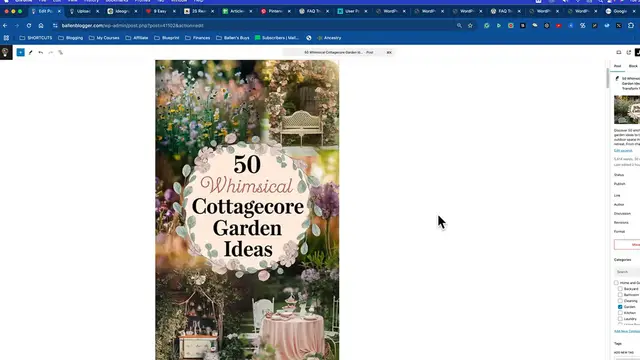Click the editor View preview icon
The width and height of the screenshot is (640, 360).
[x=619, y=52]
